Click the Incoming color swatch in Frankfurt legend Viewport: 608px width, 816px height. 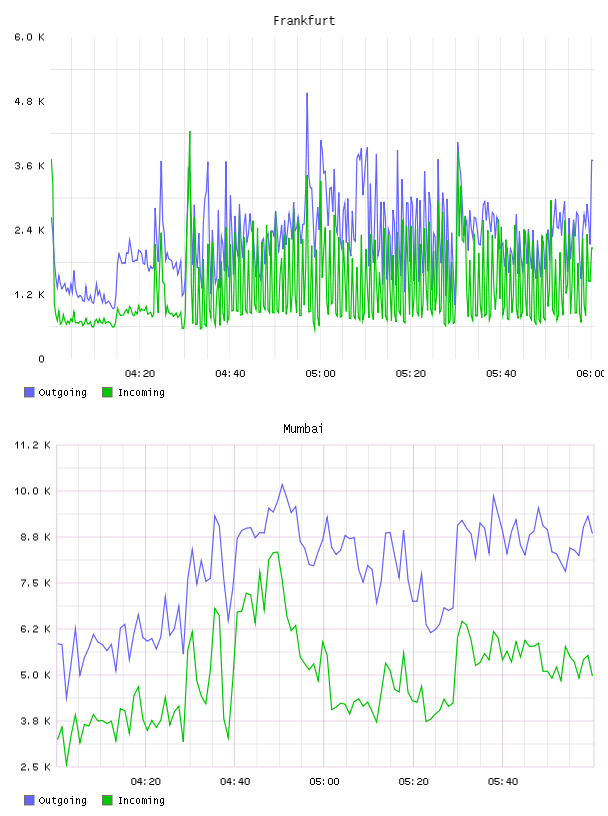point(107,392)
